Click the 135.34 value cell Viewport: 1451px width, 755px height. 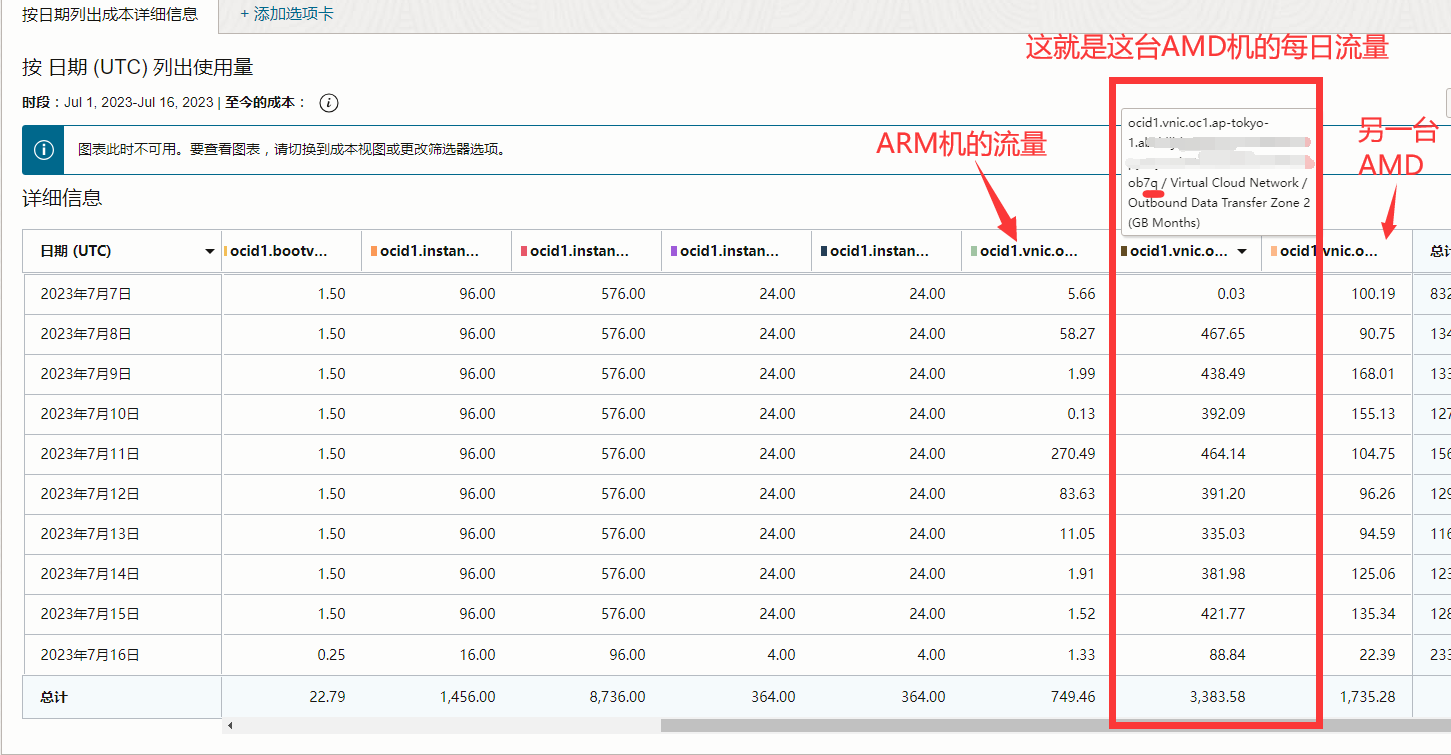tap(1373, 614)
